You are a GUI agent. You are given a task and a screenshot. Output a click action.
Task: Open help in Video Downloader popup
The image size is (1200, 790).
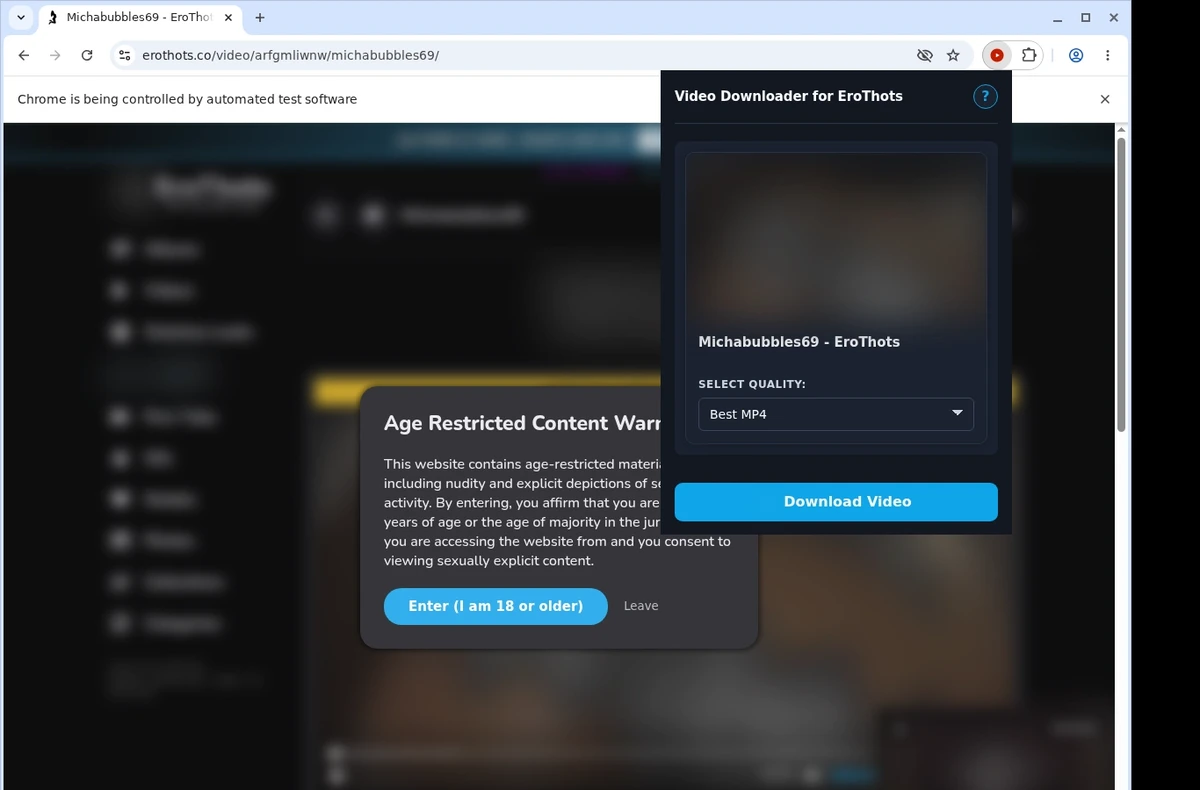pyautogui.click(x=985, y=96)
